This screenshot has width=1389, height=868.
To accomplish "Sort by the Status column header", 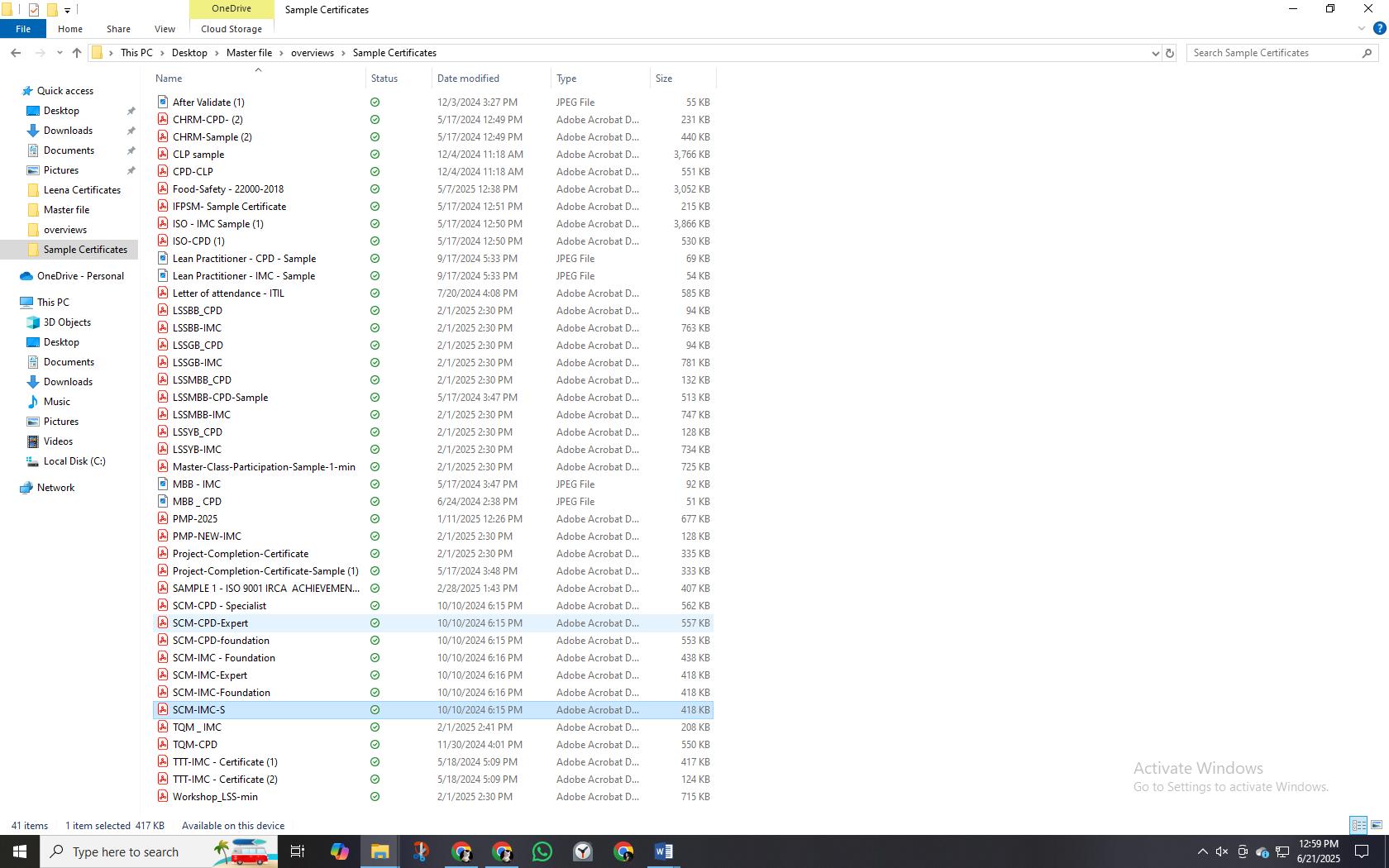I will (399, 79).
